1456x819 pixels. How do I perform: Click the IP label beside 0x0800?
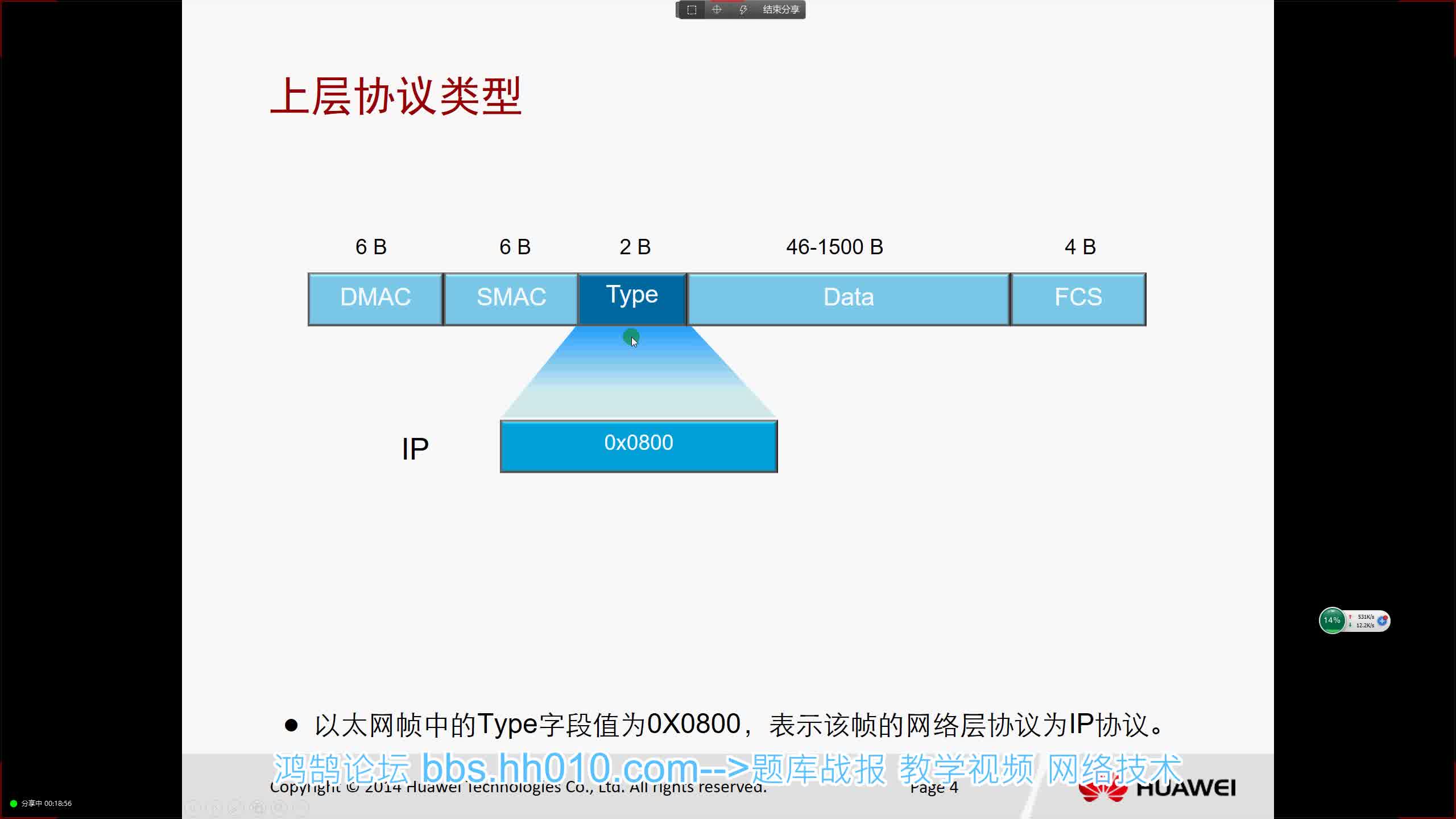pos(415,449)
